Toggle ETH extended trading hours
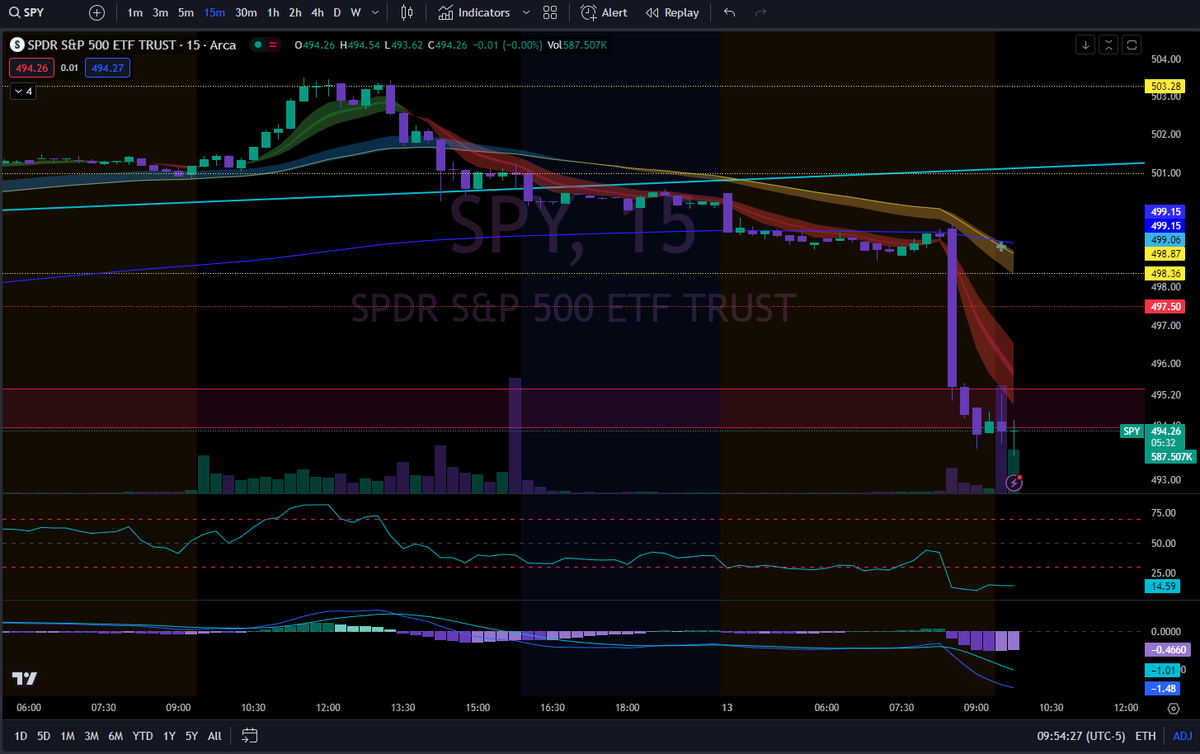Image resolution: width=1200 pixels, height=754 pixels. 1146,736
